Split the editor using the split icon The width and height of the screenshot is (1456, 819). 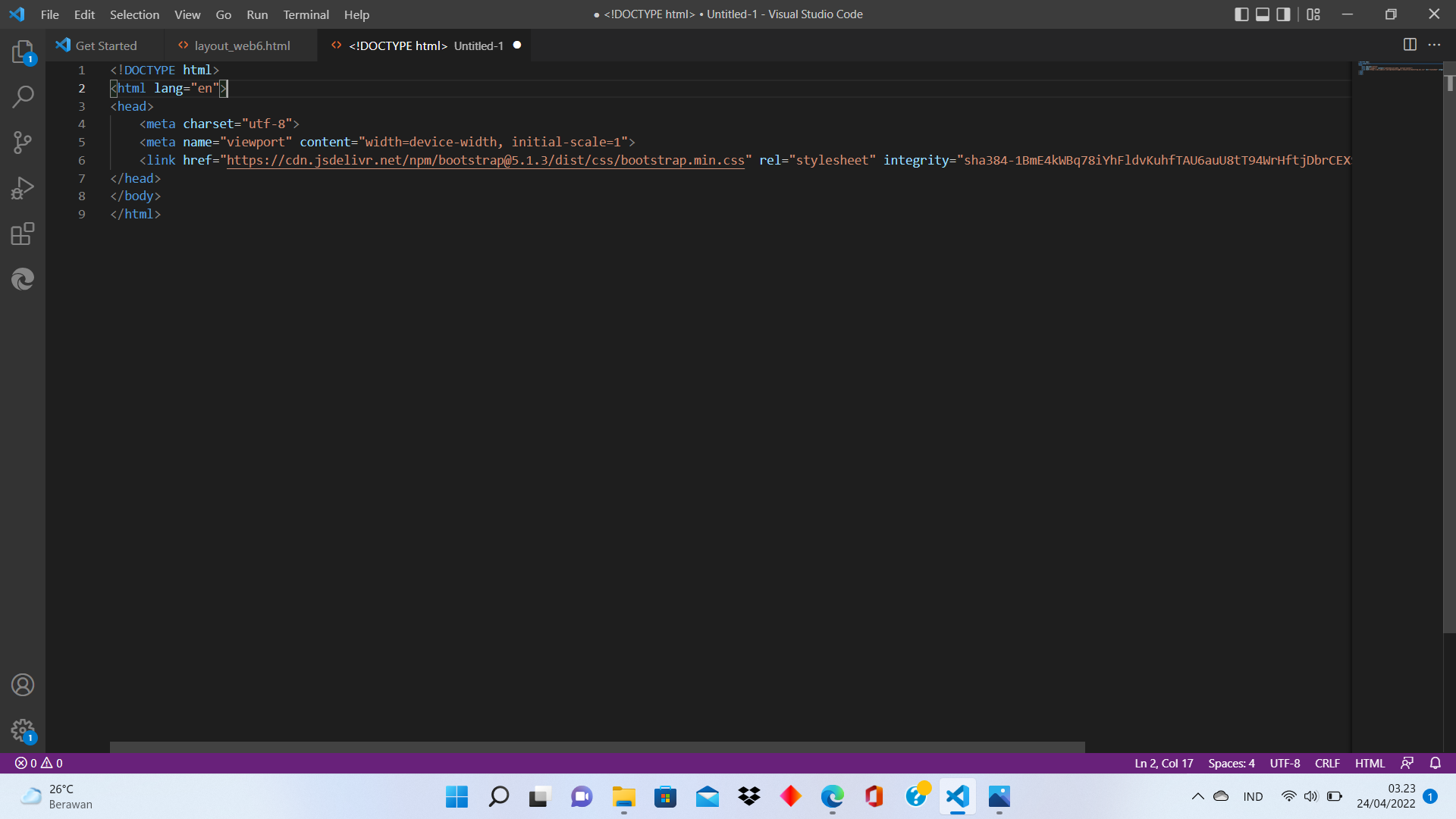(1410, 45)
